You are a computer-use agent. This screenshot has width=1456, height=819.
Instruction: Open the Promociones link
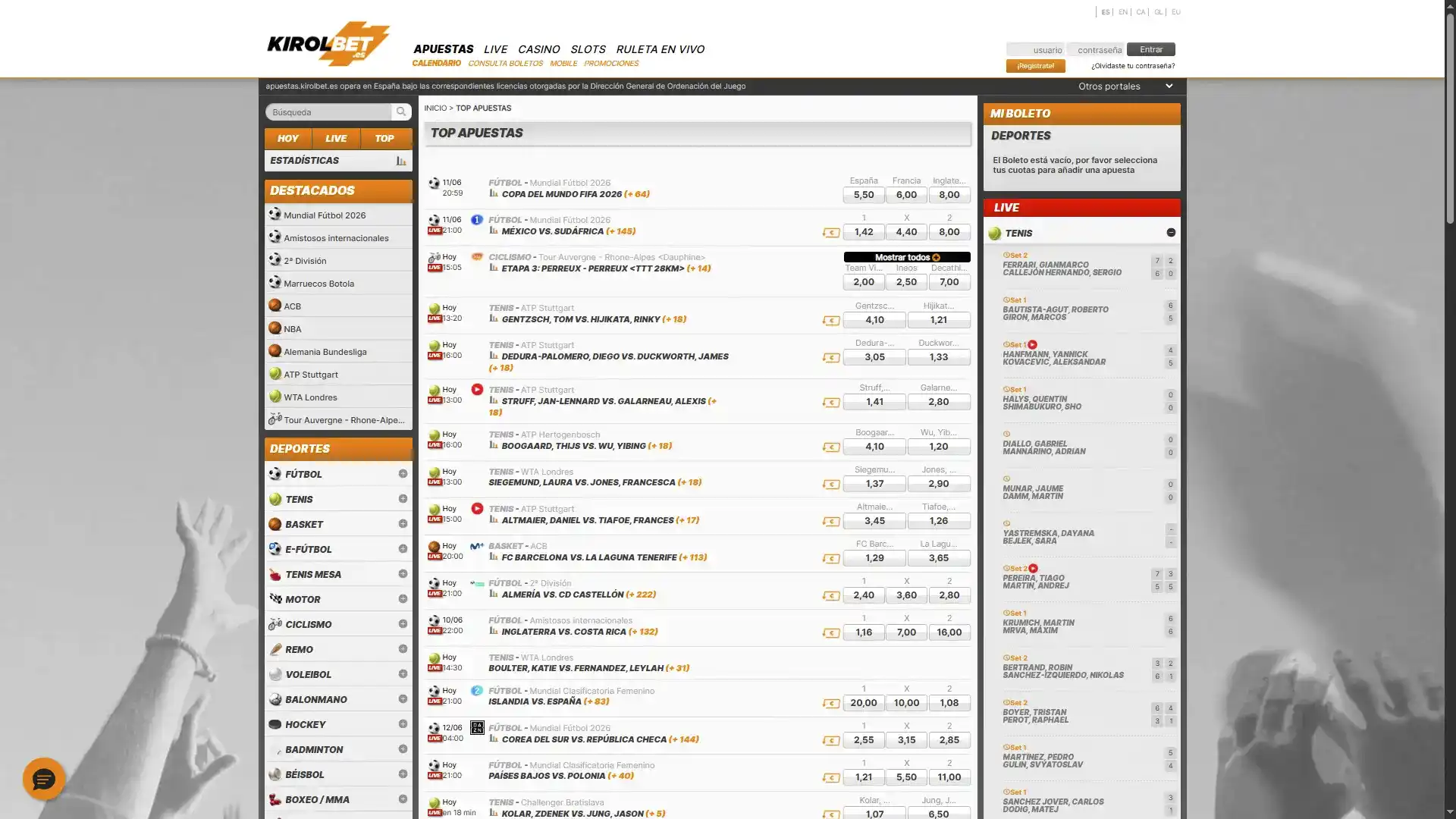pos(610,64)
